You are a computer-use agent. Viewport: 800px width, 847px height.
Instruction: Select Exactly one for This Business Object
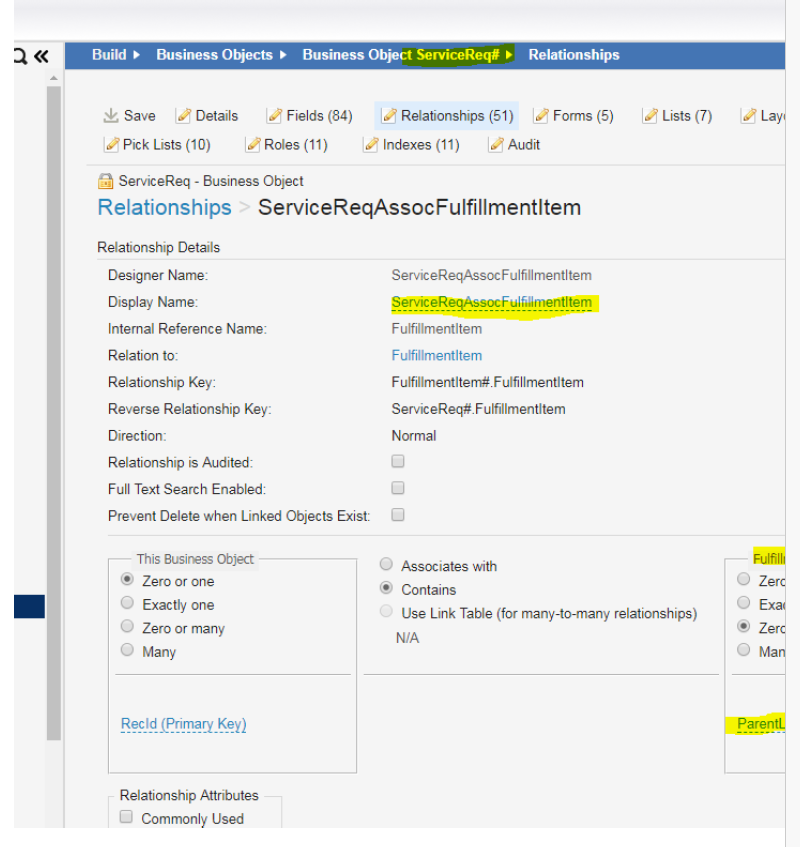127,603
